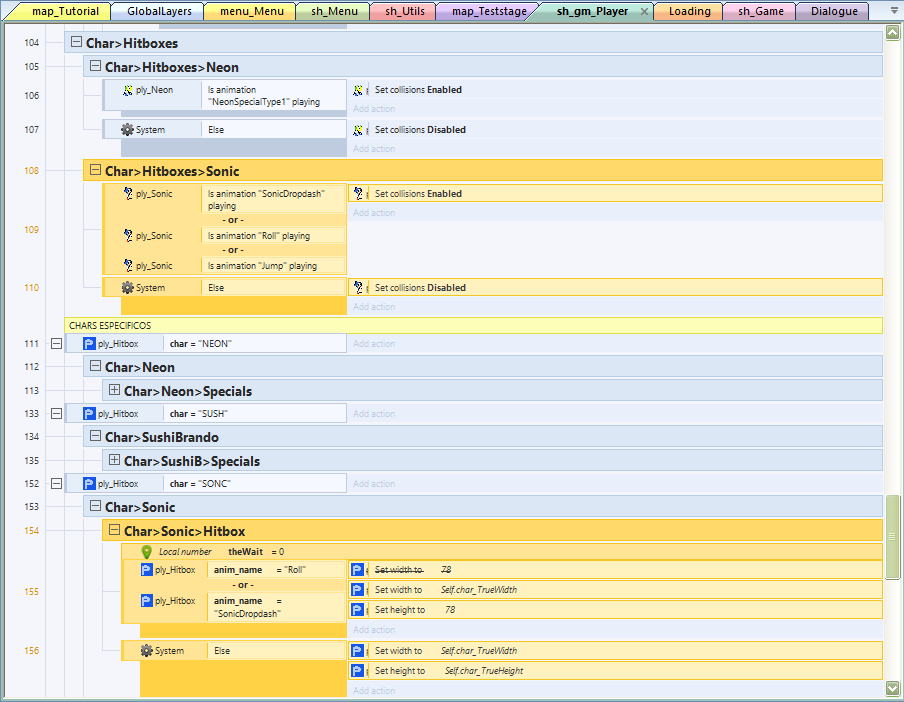Image resolution: width=904 pixels, height=702 pixels.
Task: Collapse the char = "SONC" event
Action: 56,484
